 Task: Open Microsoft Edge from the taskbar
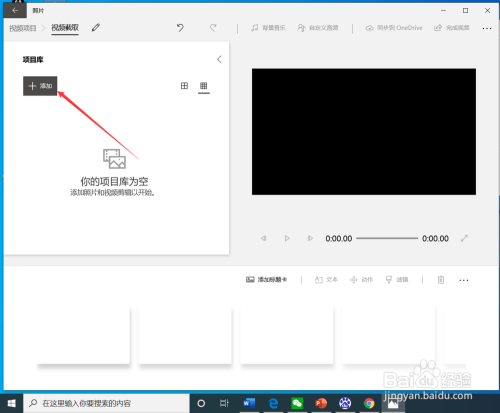(273, 404)
